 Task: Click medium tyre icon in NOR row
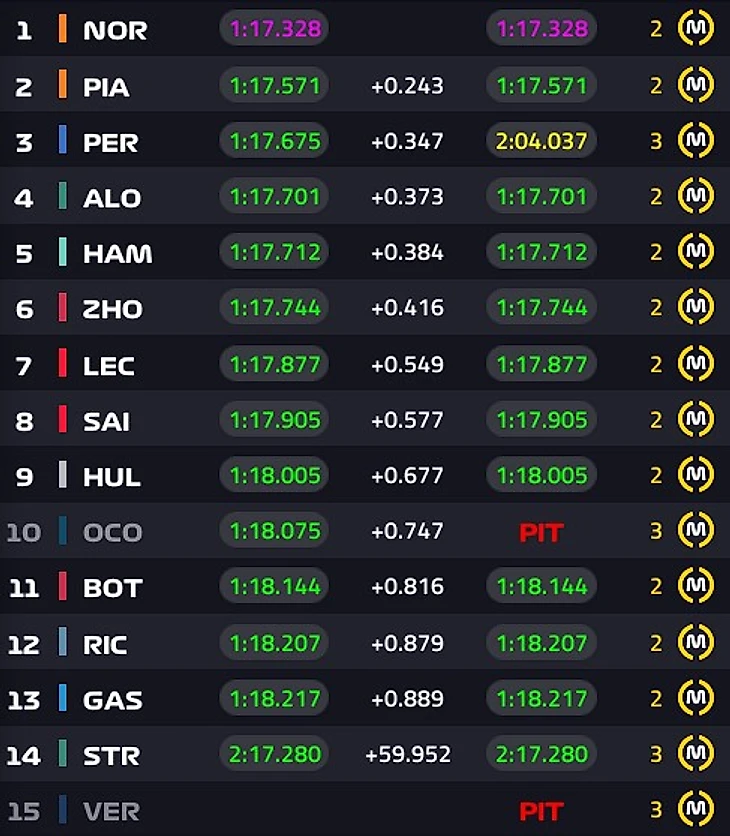(x=695, y=29)
